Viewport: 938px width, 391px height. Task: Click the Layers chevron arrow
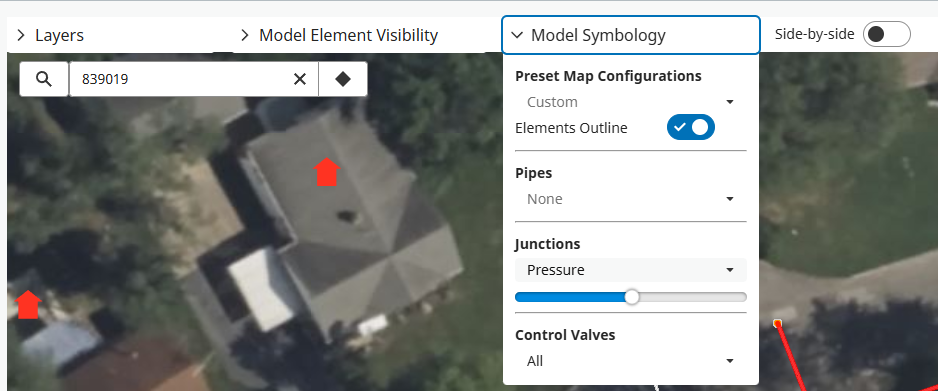point(21,35)
